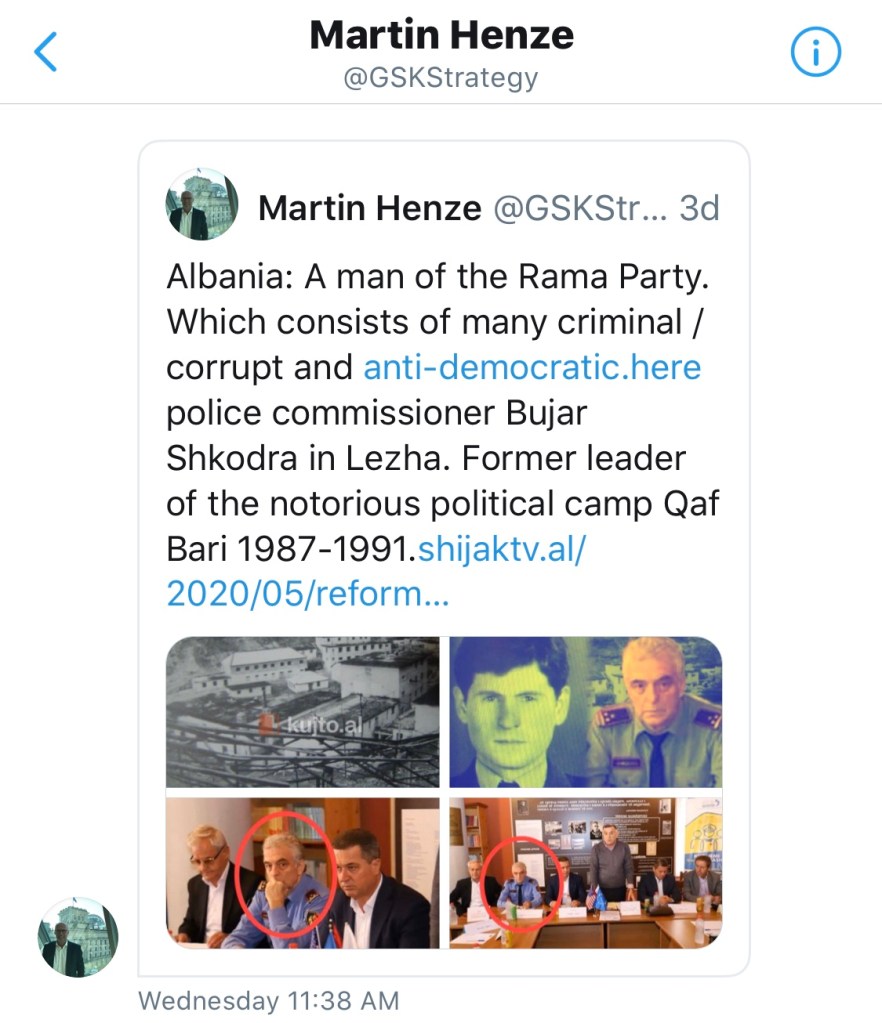882x1023 pixels.
Task: Open Martin Henze's name in the tweet card
Action: [369, 208]
